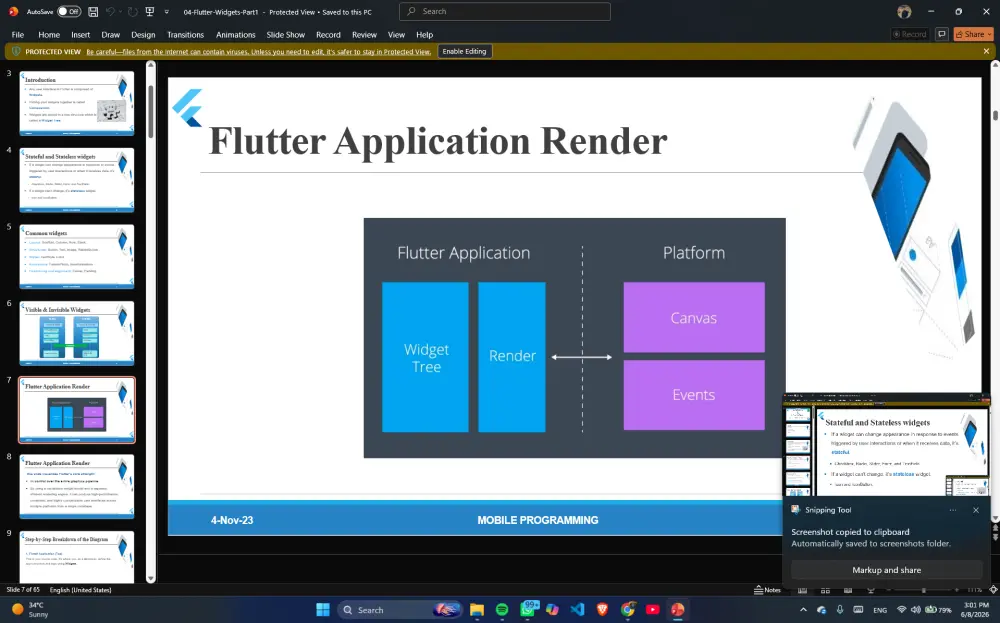
Task: Select the Animations tab
Action: (x=235, y=34)
